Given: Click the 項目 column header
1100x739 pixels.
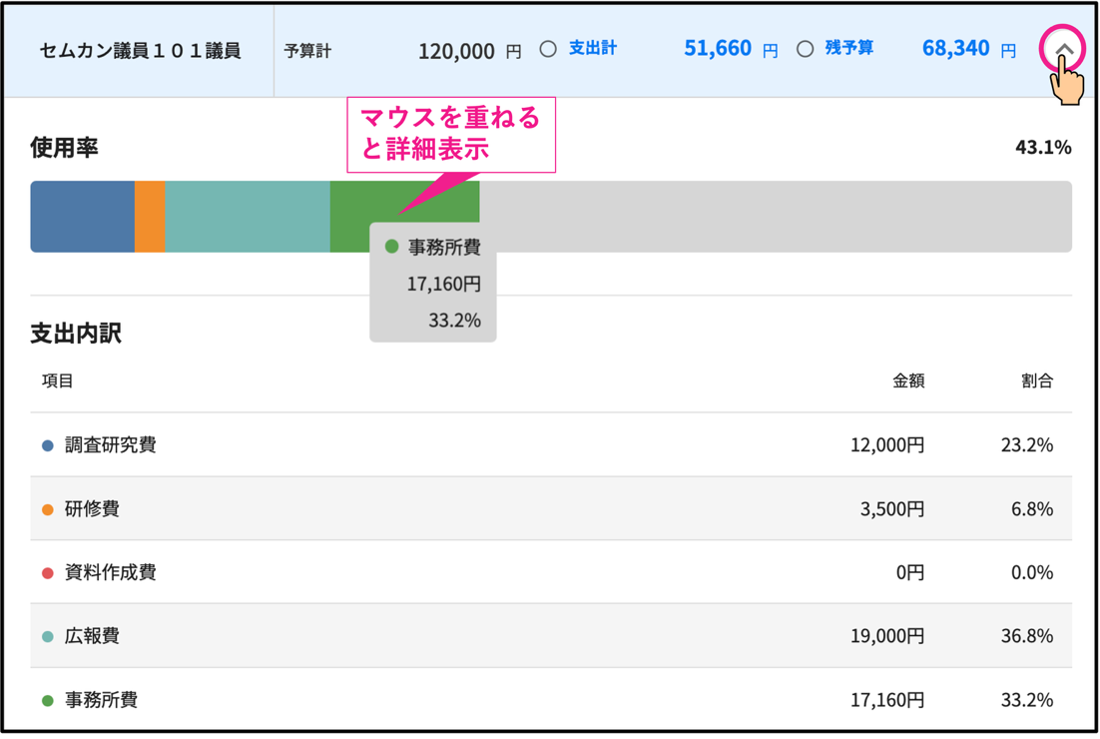Looking at the screenshot, I should coord(58,381).
